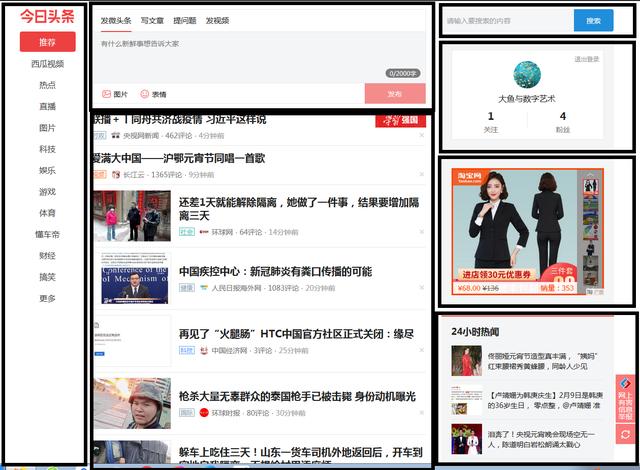Image resolution: width=640 pixels, height=470 pixels.
Task: Switch to the 写文章 tab
Action: point(152,21)
